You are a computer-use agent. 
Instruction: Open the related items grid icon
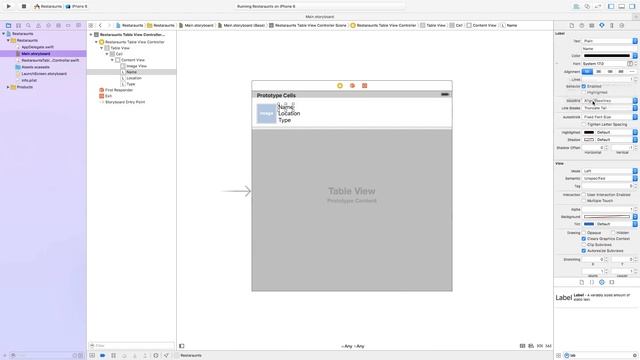point(91,25)
